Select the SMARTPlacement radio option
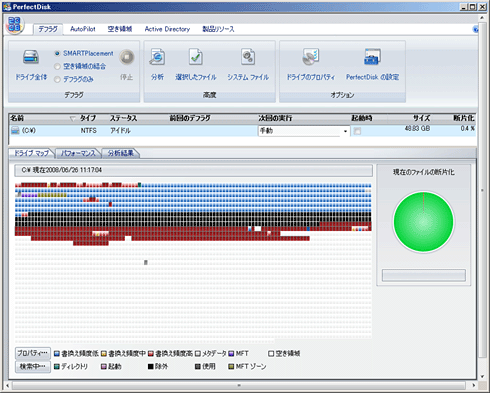490x393 pixels. (57, 53)
